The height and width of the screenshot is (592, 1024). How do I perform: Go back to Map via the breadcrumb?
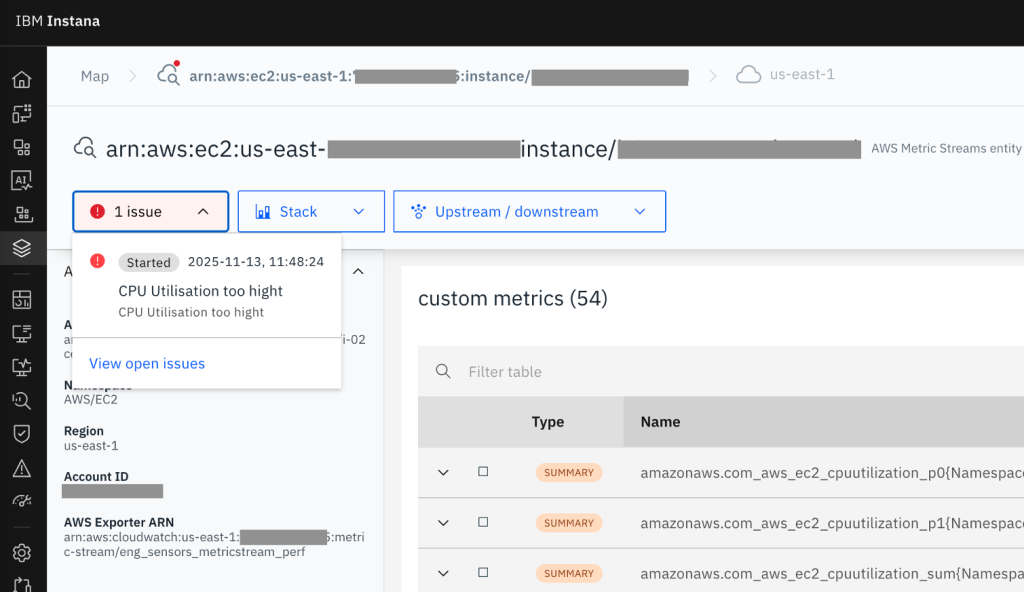tap(94, 75)
